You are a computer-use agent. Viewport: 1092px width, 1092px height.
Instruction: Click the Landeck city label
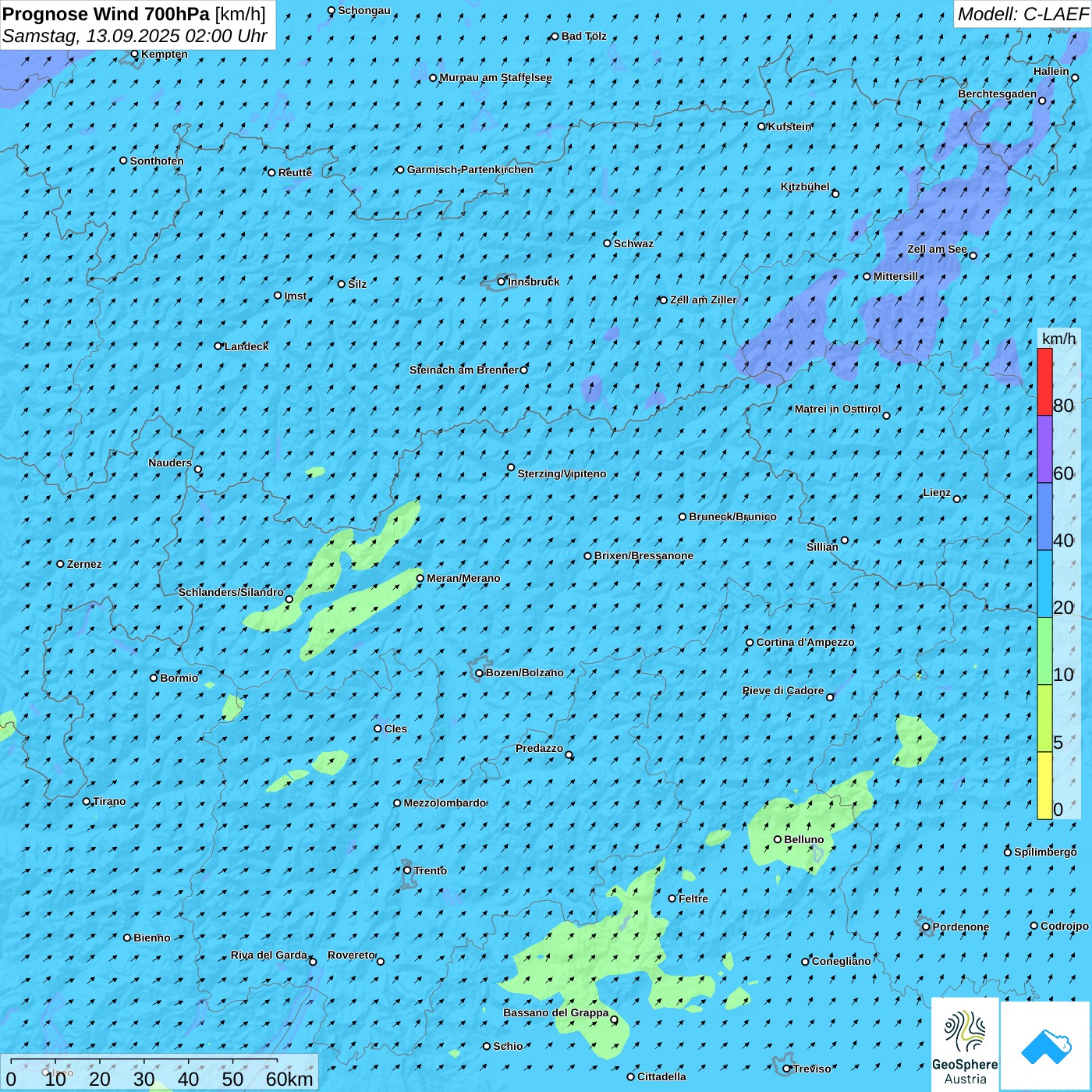[x=246, y=346]
